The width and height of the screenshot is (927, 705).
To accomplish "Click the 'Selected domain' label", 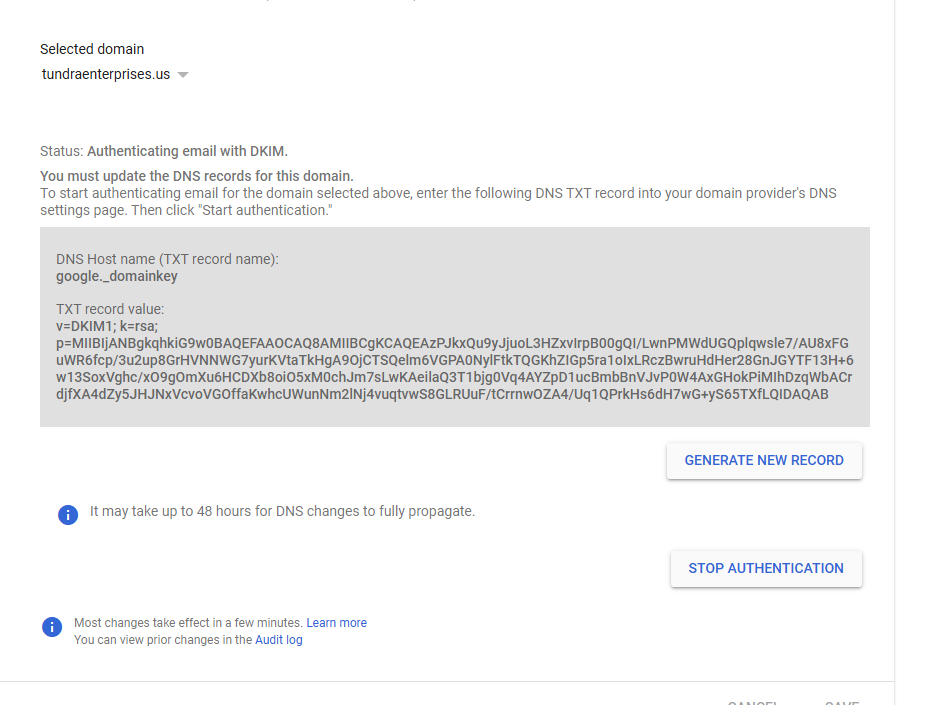I will coord(92,49).
